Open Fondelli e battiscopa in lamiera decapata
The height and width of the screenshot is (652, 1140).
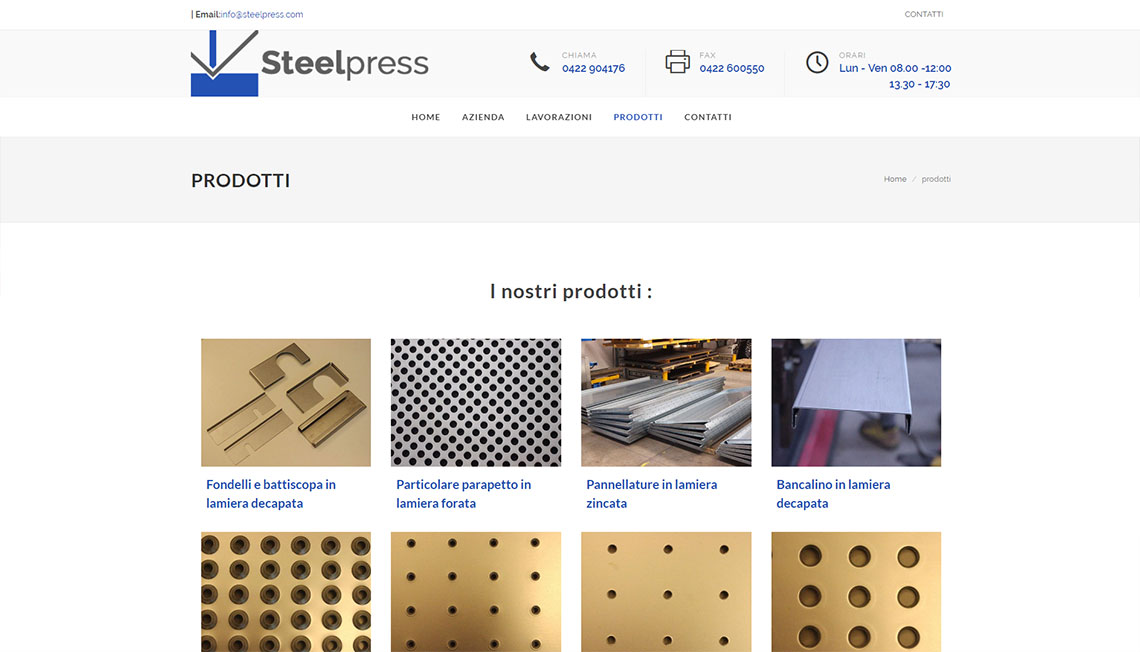click(271, 494)
